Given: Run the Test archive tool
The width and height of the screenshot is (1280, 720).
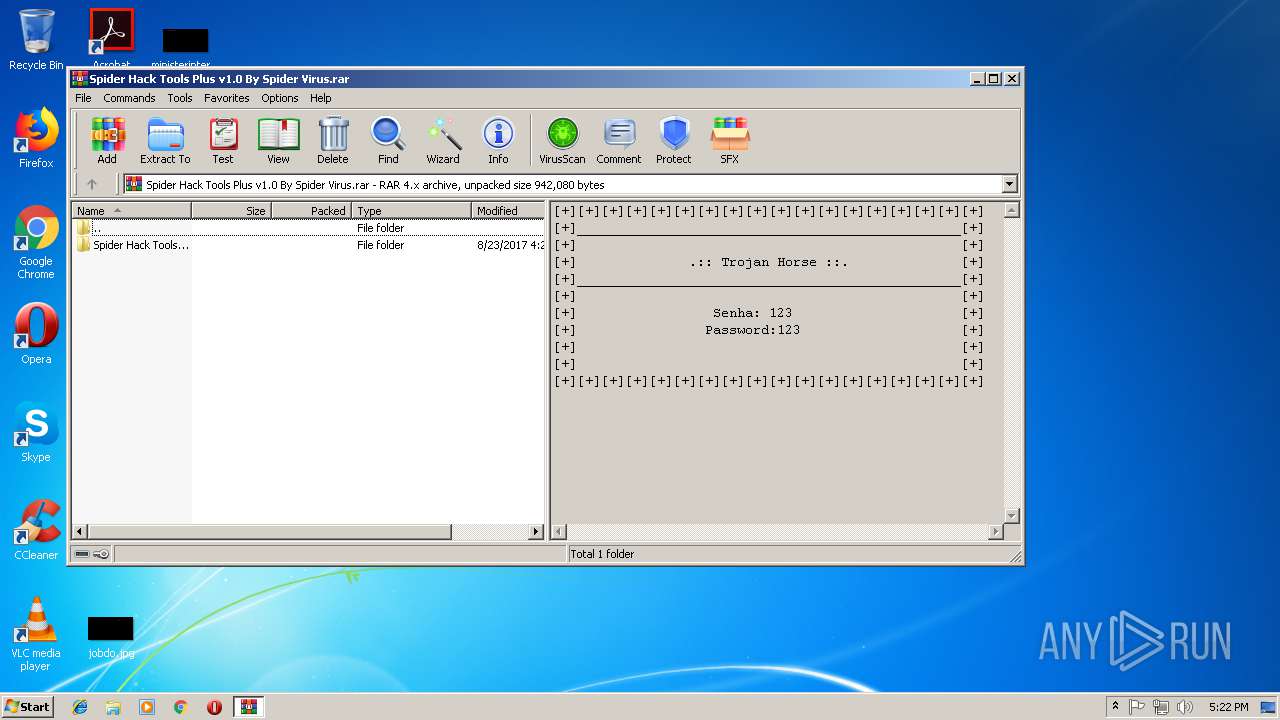Looking at the screenshot, I should tap(223, 141).
